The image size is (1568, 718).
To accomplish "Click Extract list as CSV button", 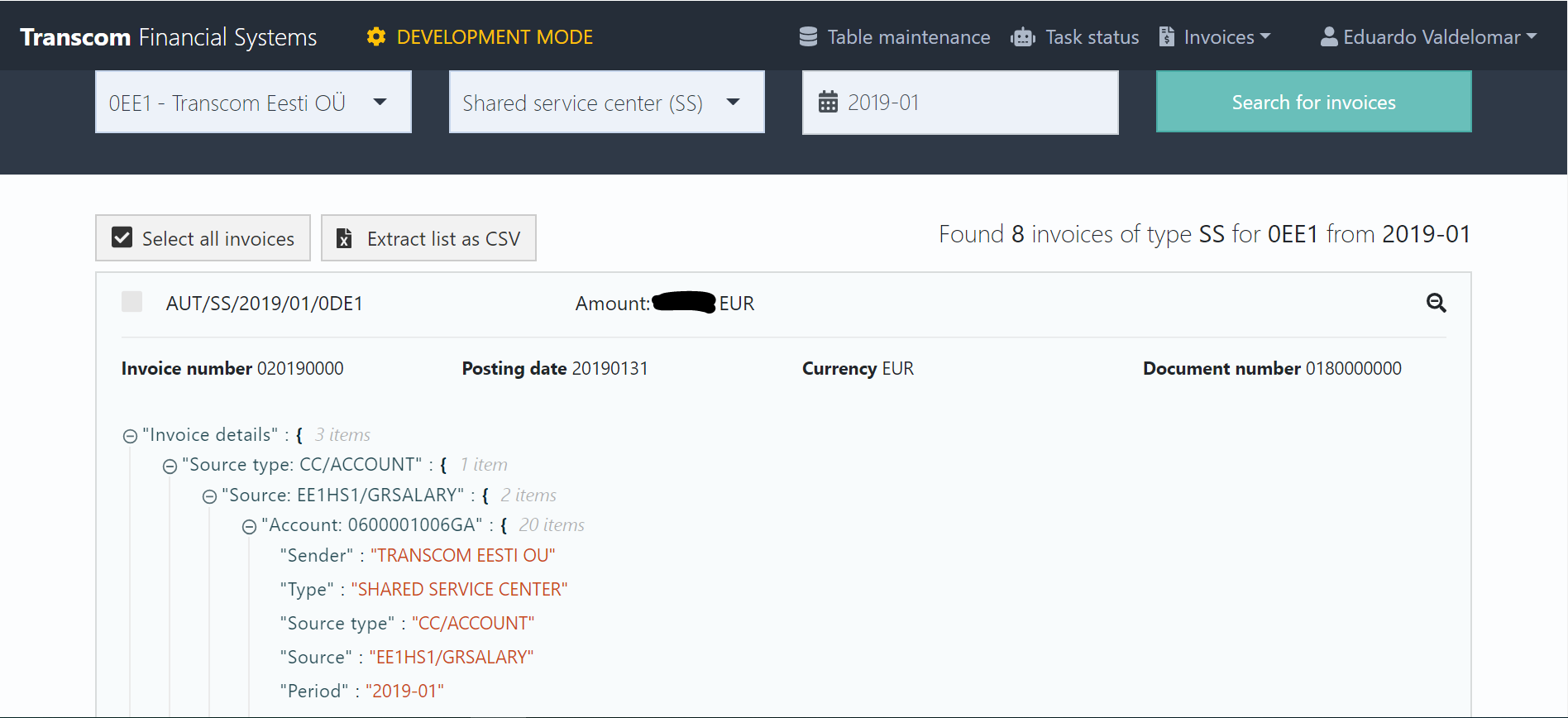I will click(428, 238).
